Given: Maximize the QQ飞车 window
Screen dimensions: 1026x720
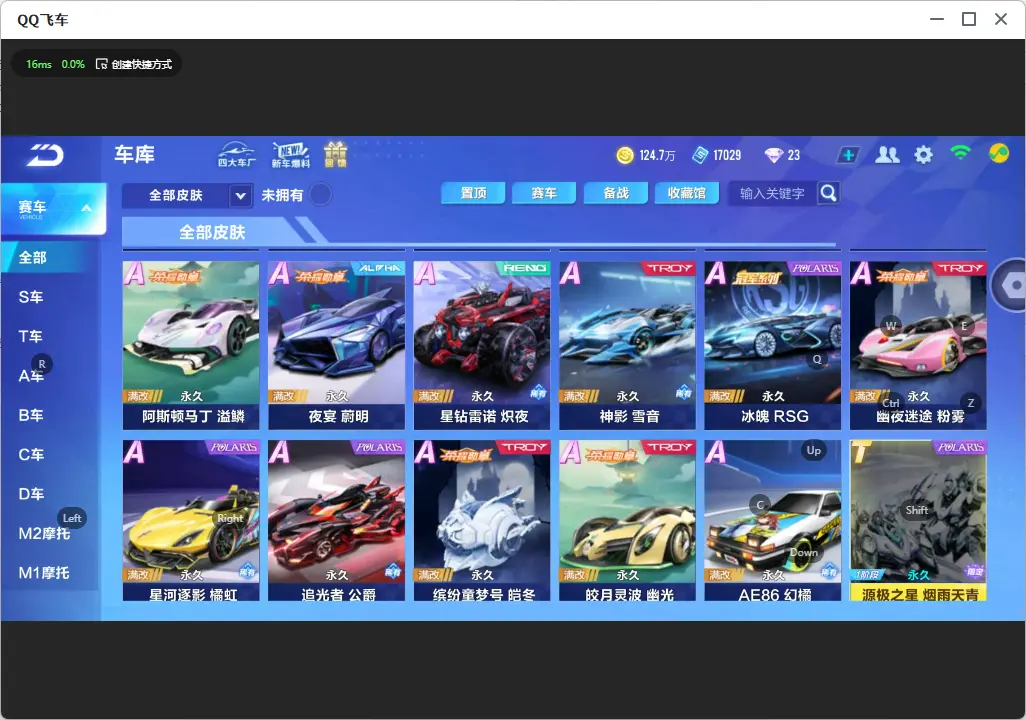Looking at the screenshot, I should (969, 19).
